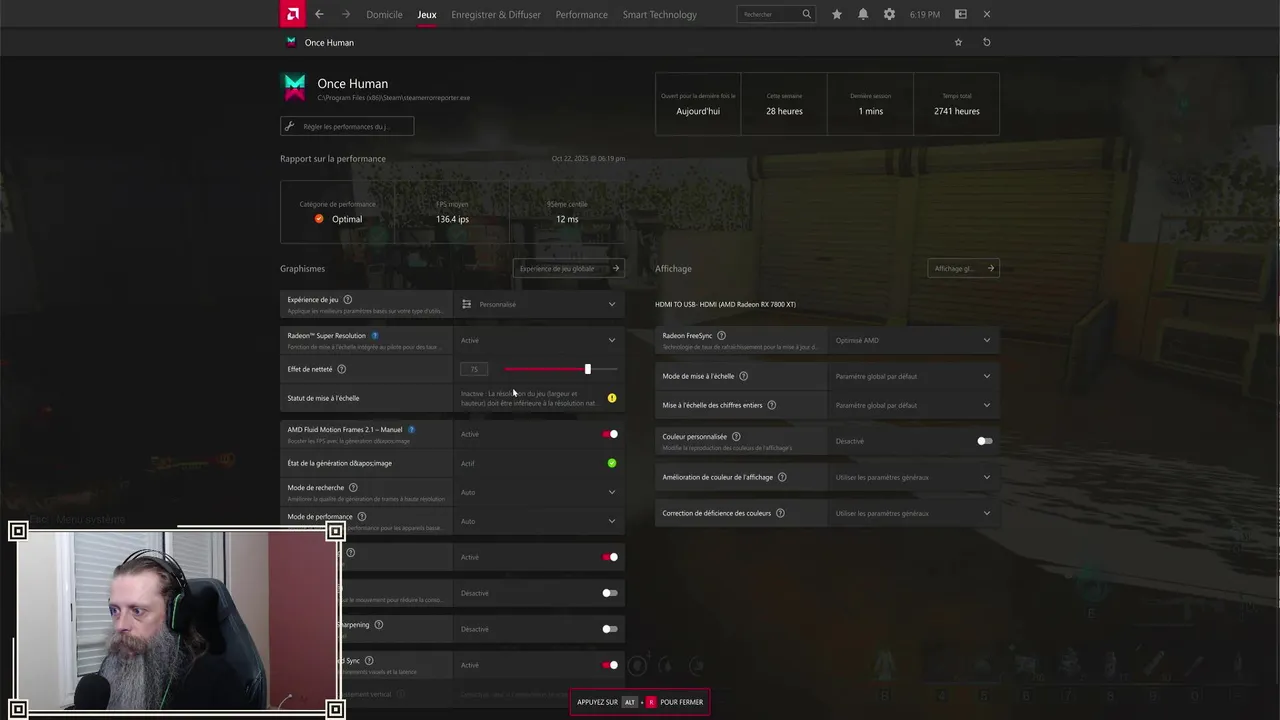Image resolution: width=1280 pixels, height=720 pixels.
Task: Open help for Correction de déficience des couleurs
Action: pos(780,513)
